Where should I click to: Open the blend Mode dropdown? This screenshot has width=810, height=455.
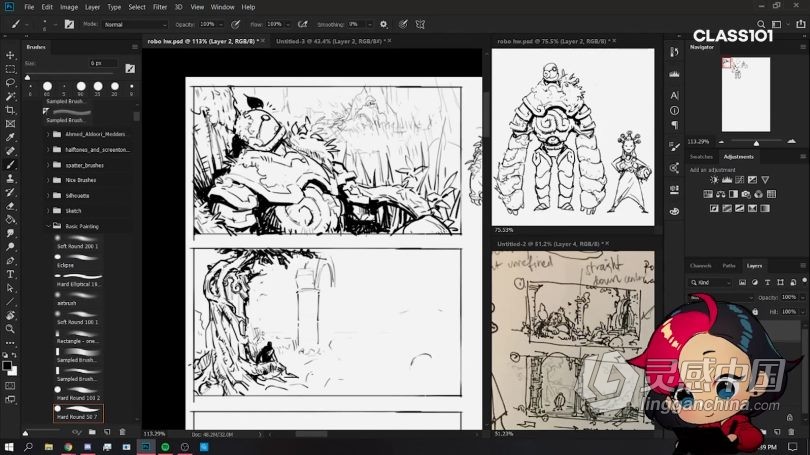pos(135,24)
